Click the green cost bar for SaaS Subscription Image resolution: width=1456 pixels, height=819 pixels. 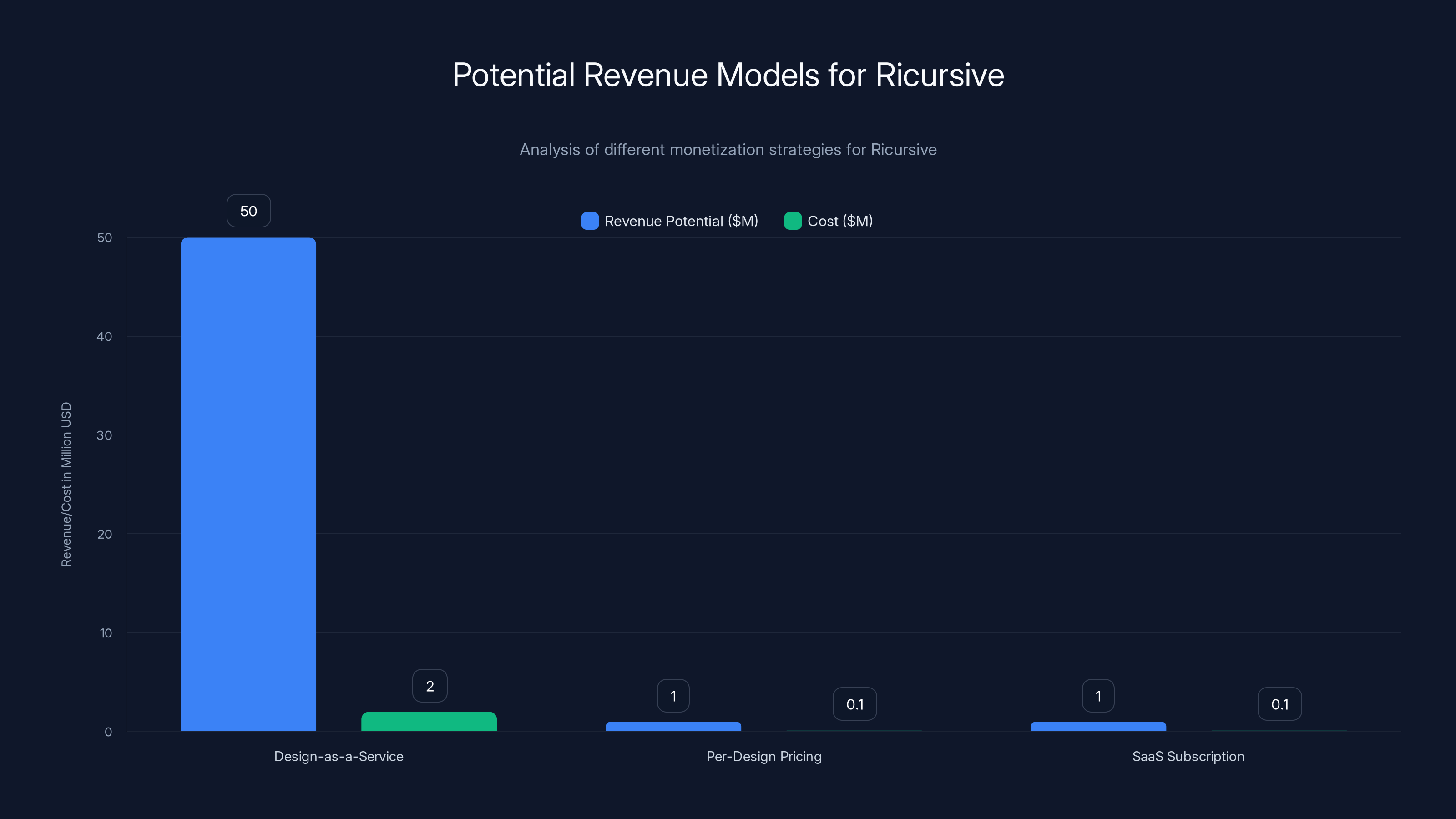pos(1279,730)
